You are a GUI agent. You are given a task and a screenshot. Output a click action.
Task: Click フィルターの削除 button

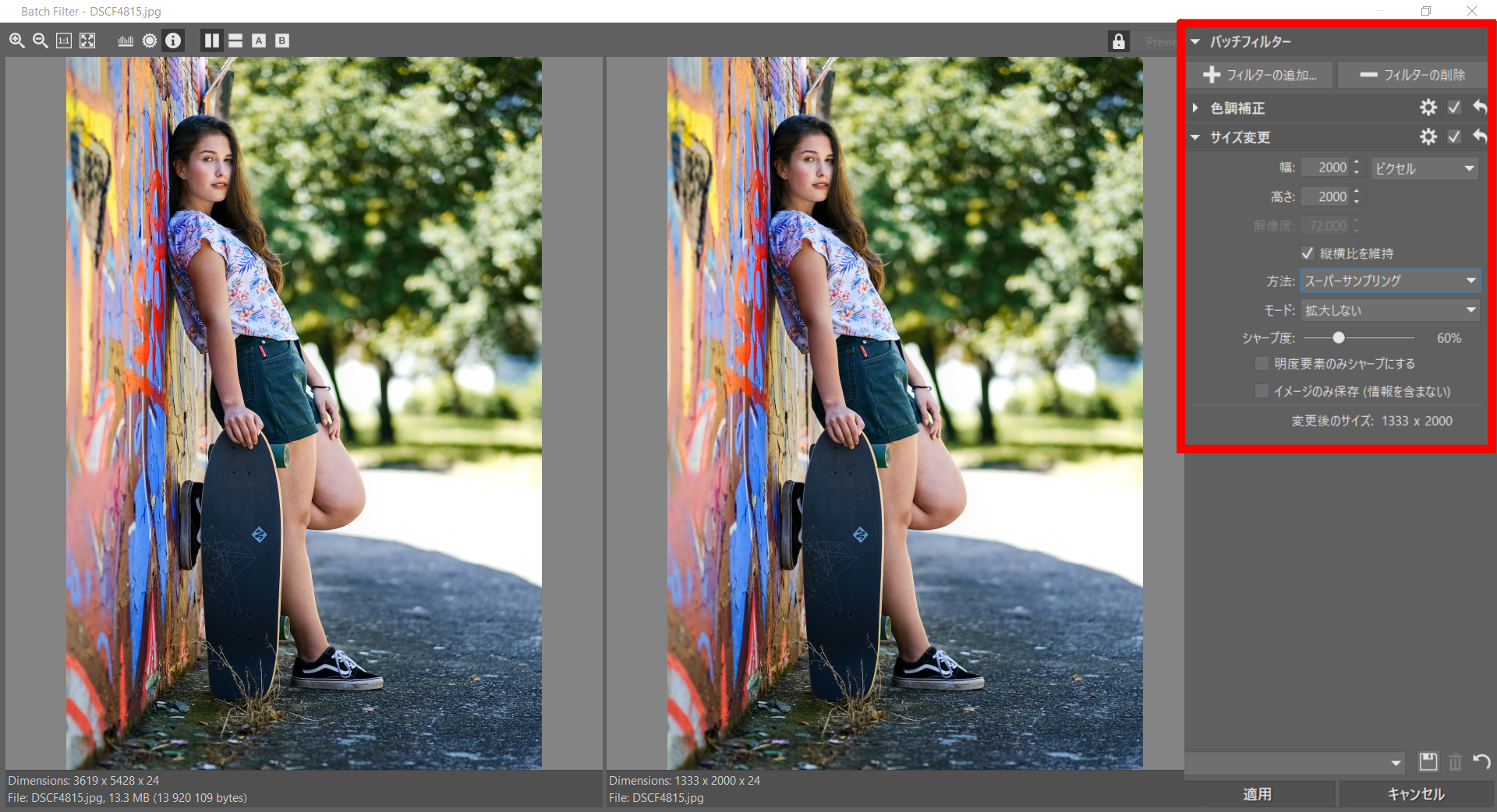tap(1413, 75)
